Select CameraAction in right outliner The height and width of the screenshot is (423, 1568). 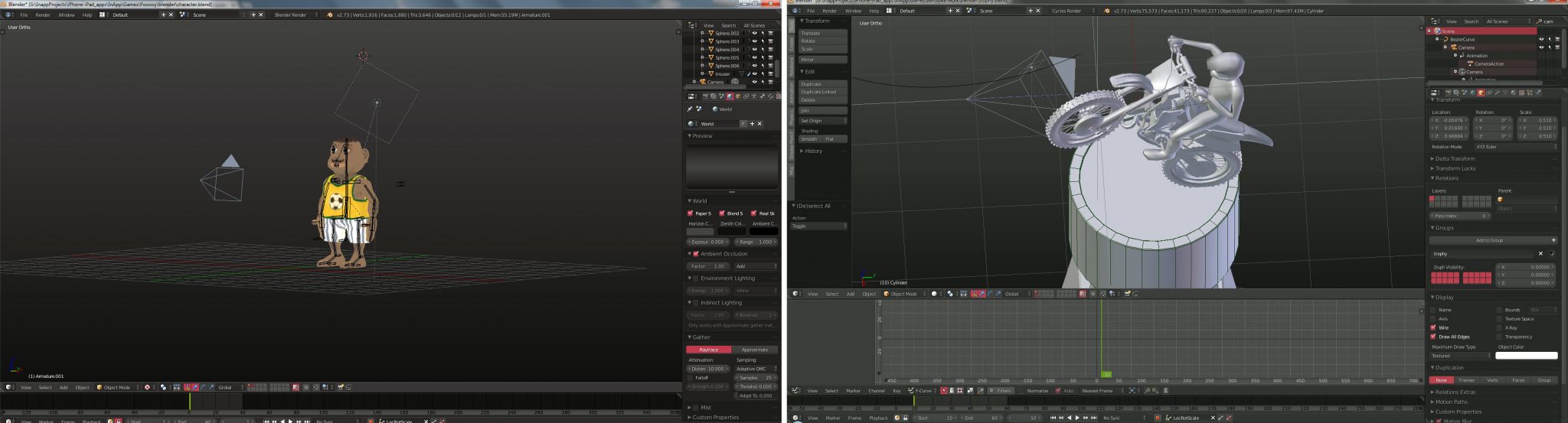[1488, 63]
